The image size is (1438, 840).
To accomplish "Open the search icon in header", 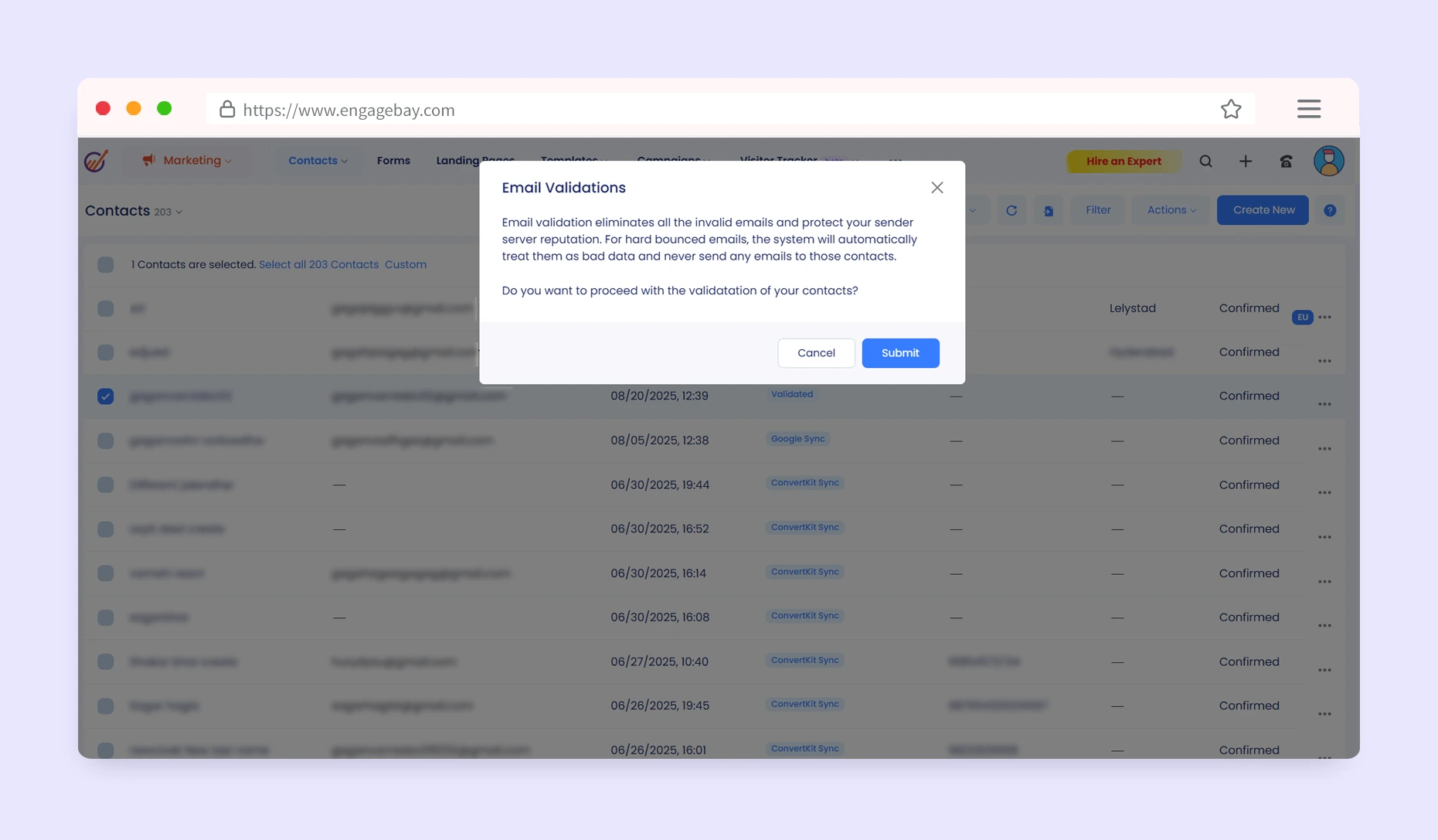I will pos(1205,162).
